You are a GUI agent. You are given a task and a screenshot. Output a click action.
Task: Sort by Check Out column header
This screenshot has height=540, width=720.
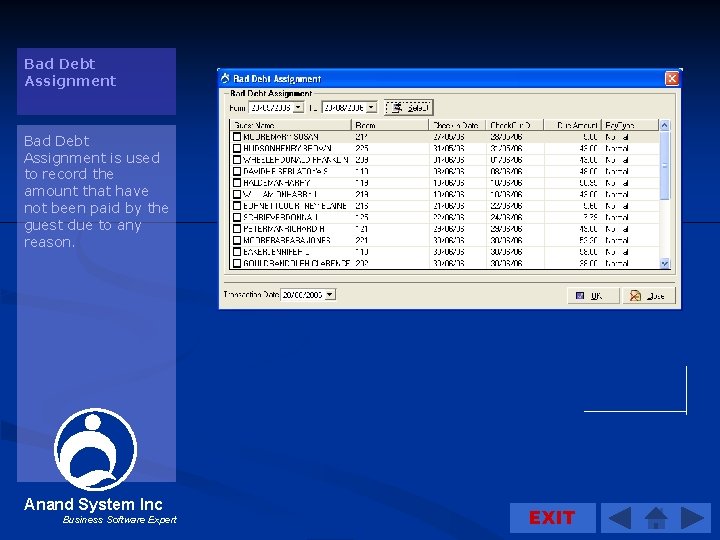pyautogui.click(x=515, y=125)
